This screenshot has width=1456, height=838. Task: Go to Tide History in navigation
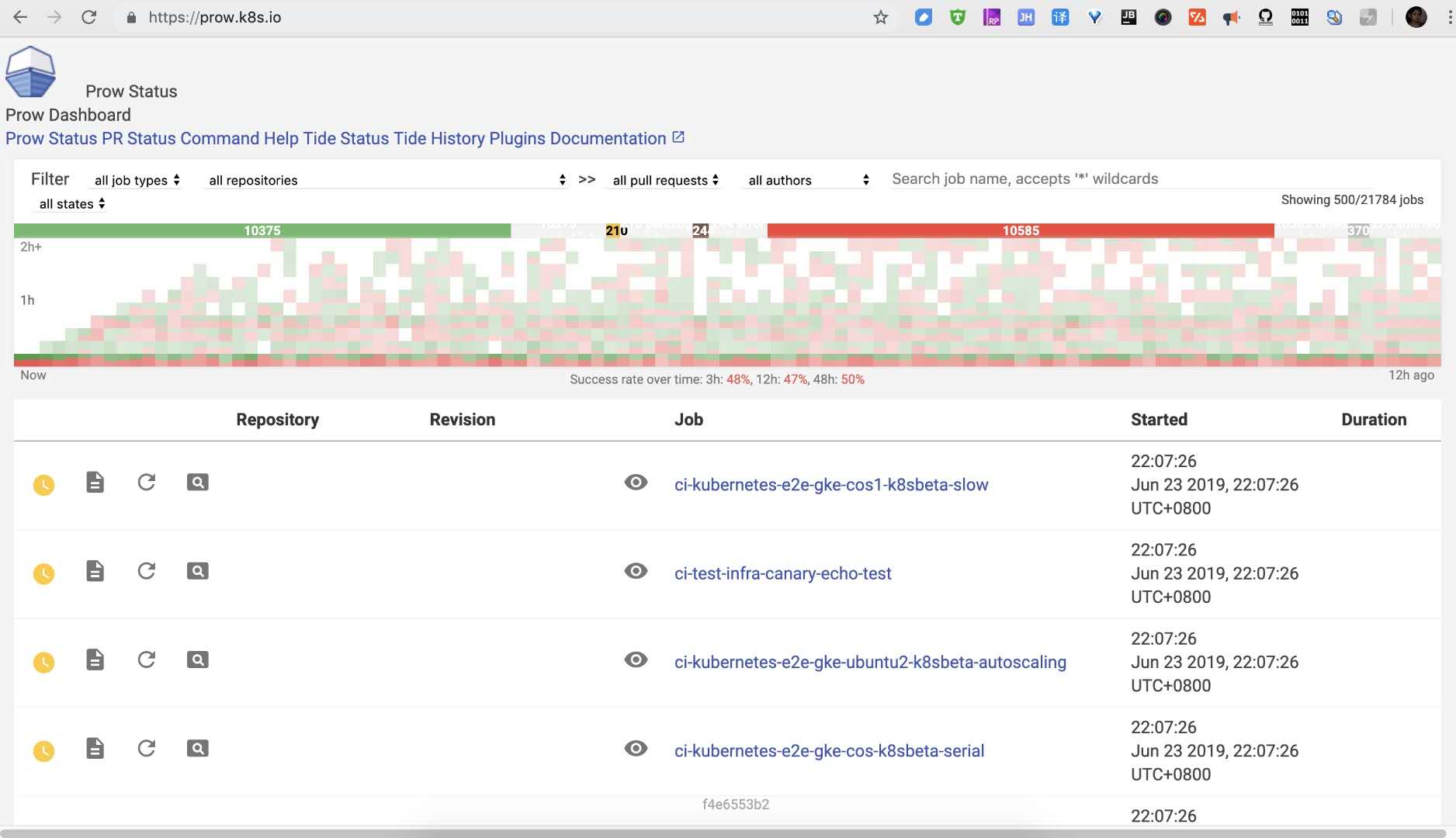point(439,138)
